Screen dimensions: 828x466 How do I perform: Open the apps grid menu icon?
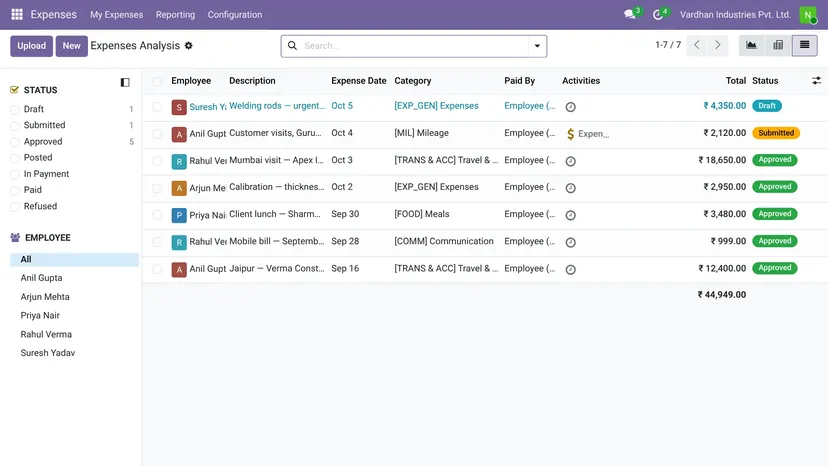17,14
